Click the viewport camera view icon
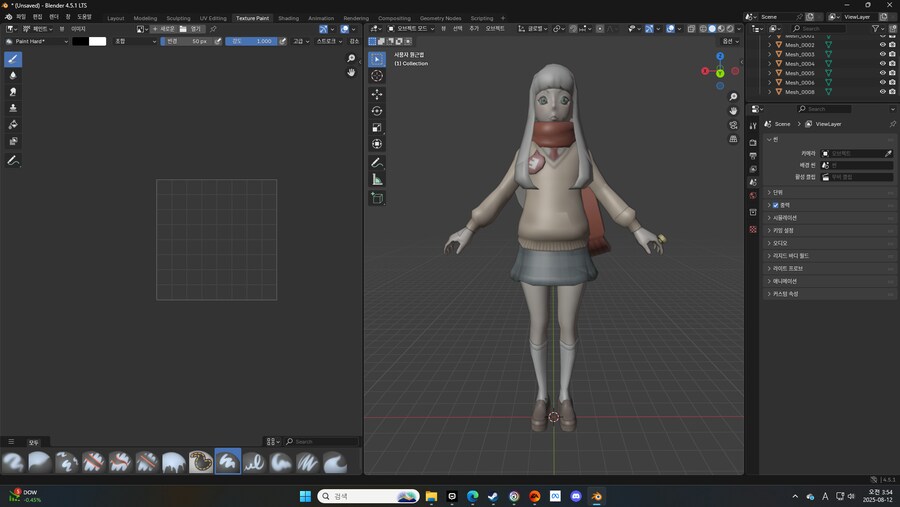The image size is (900, 507). [733, 125]
